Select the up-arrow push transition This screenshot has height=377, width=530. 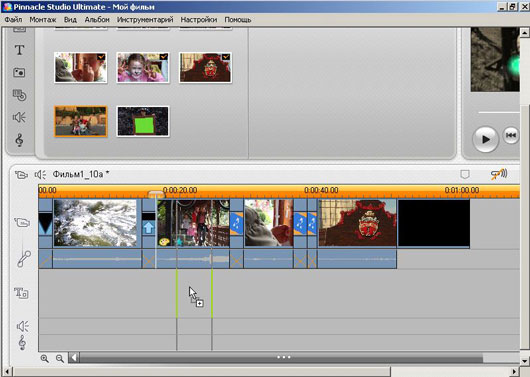coord(148,223)
